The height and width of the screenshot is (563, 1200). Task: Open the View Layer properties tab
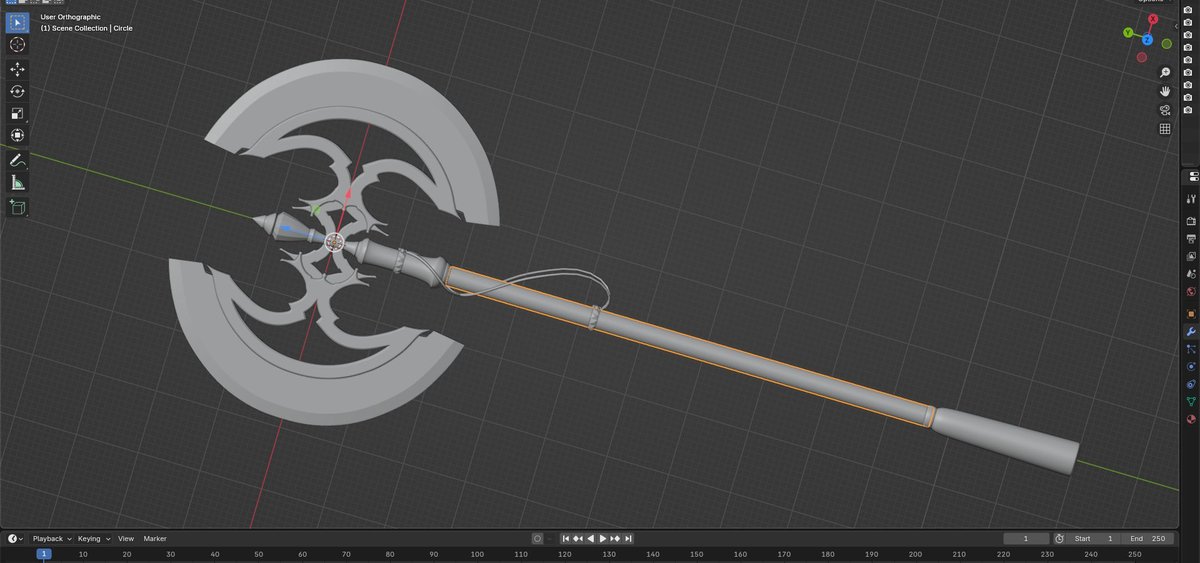(x=1191, y=257)
